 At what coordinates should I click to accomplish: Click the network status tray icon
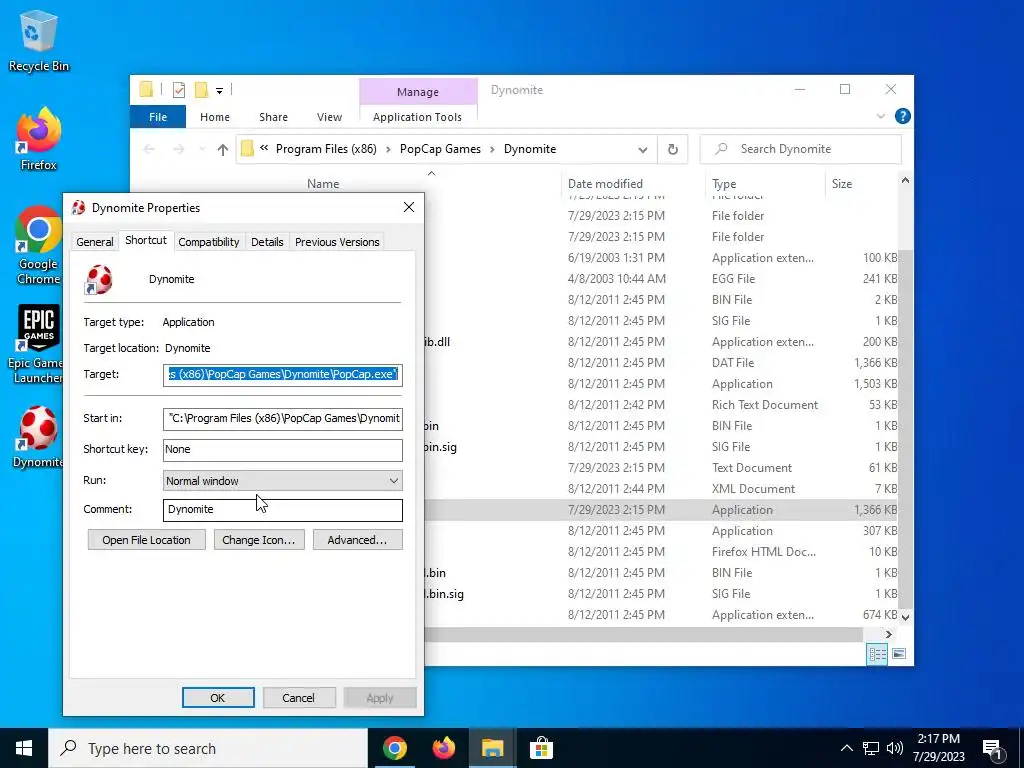(871, 748)
